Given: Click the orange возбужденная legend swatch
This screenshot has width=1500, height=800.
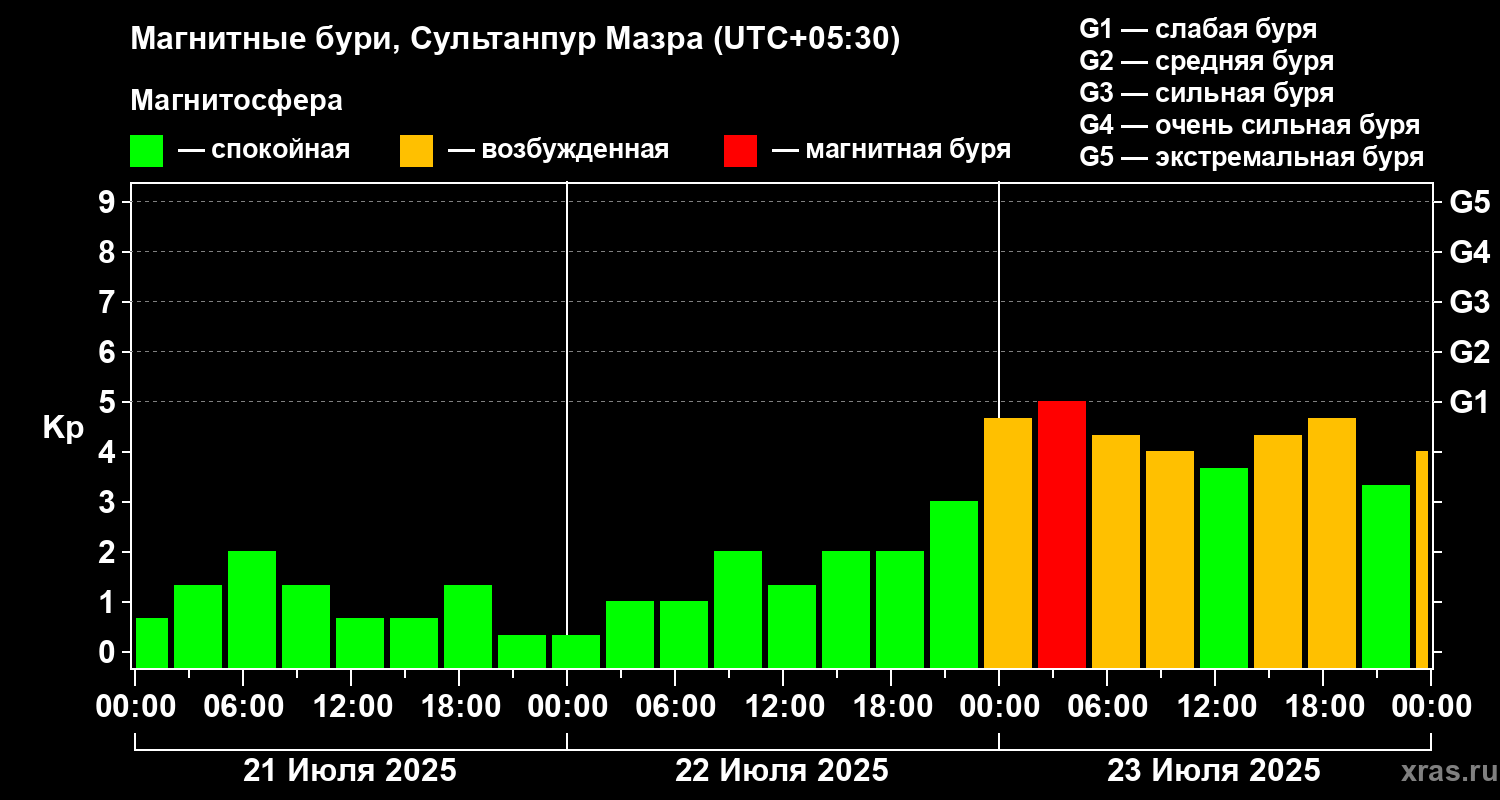Looking at the screenshot, I should [x=416, y=151].
